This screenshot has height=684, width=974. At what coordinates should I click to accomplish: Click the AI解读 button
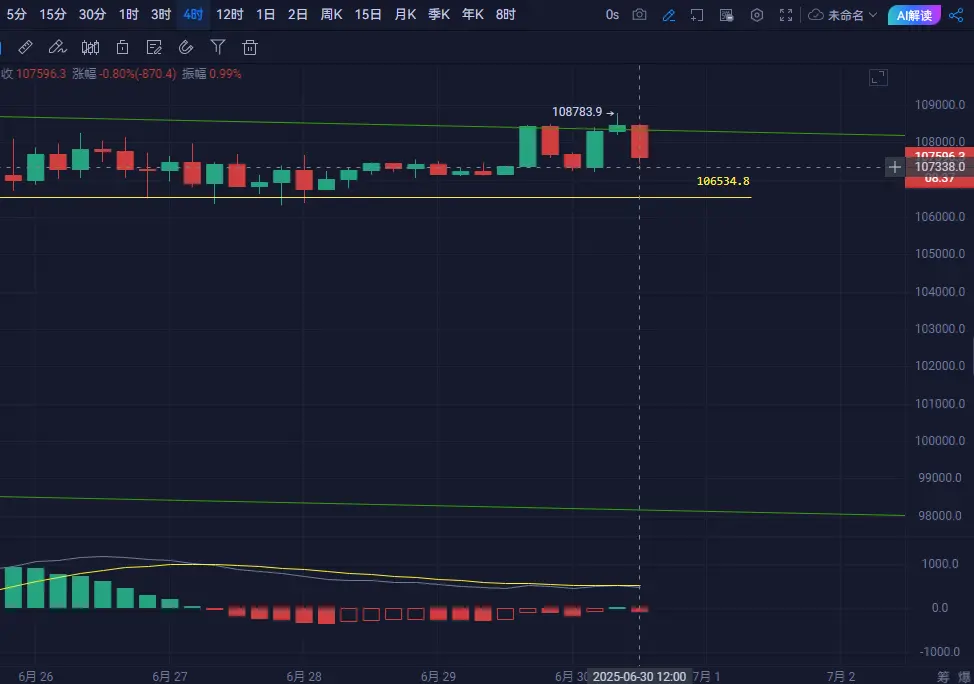[x=914, y=15]
